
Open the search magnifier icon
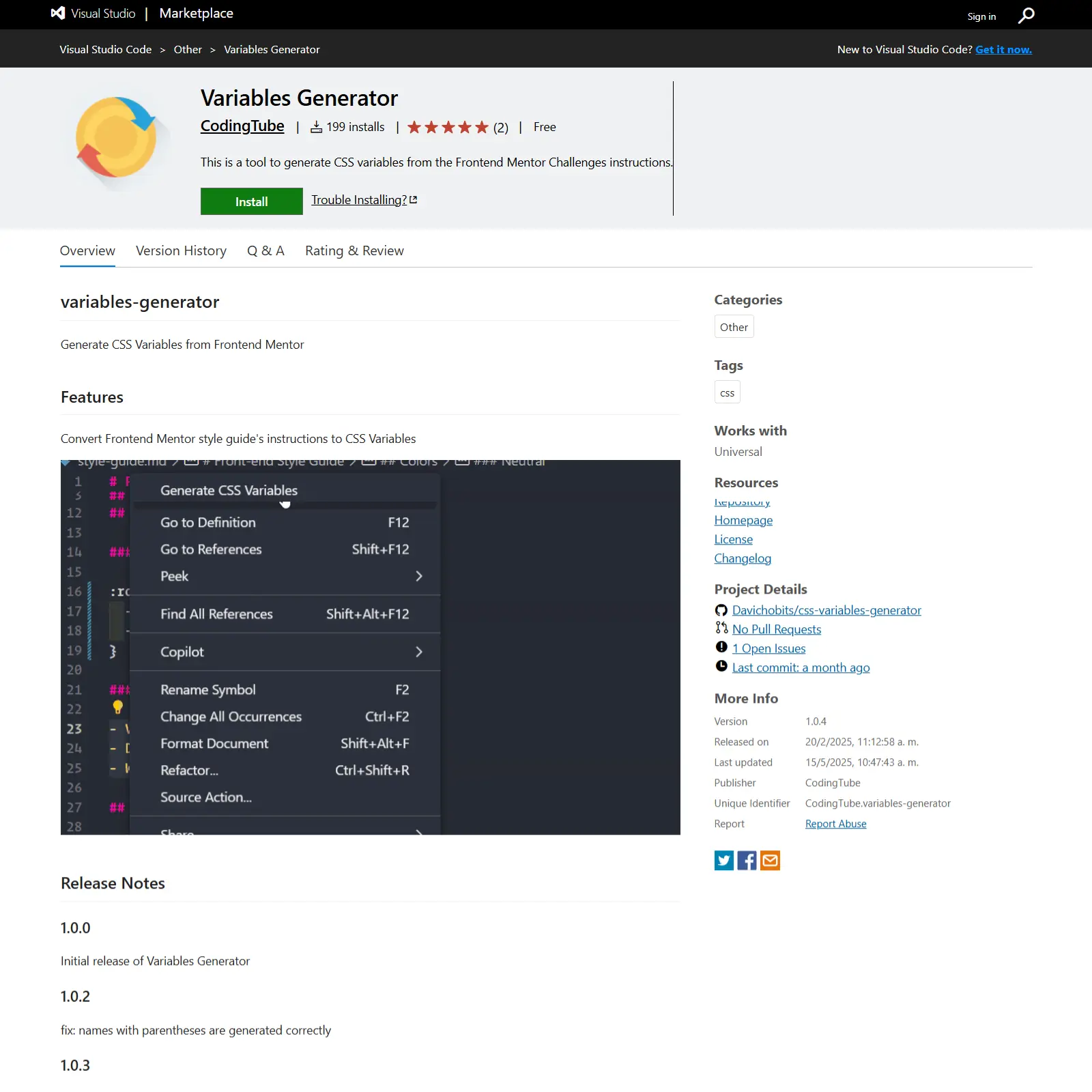(x=1025, y=14)
